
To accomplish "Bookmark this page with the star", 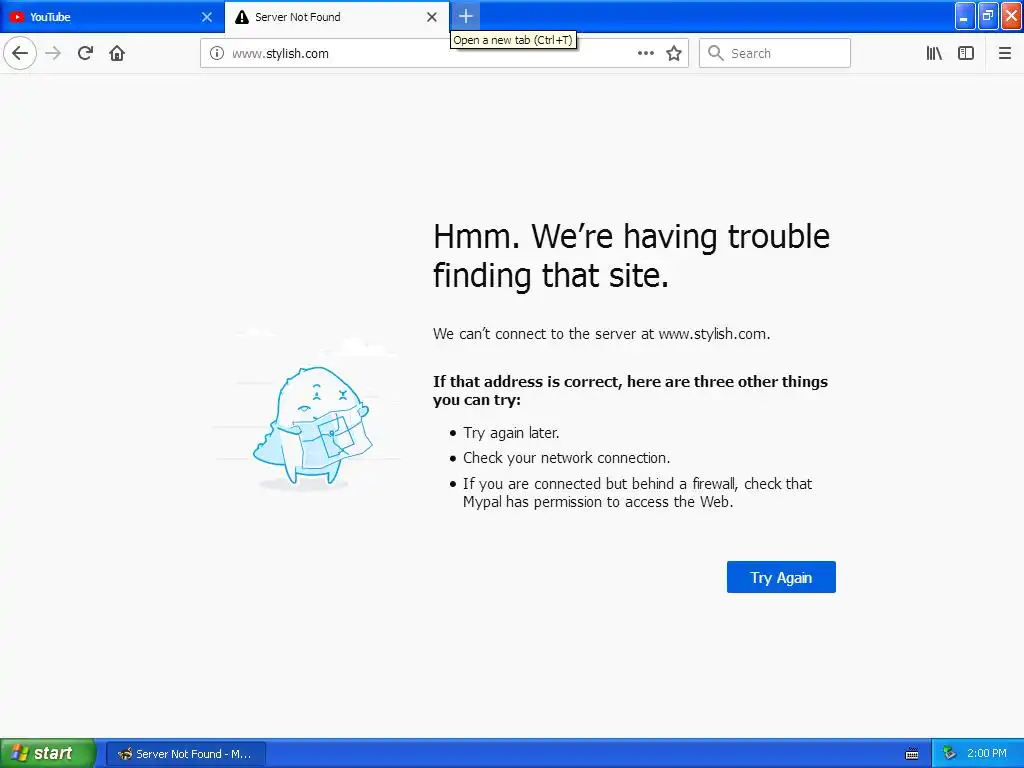I will click(x=674, y=53).
